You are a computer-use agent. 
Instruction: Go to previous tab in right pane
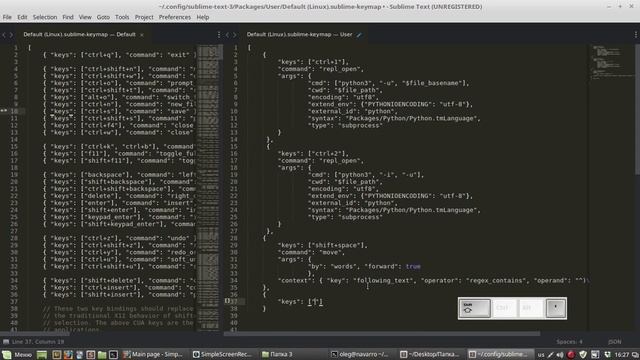(227, 35)
